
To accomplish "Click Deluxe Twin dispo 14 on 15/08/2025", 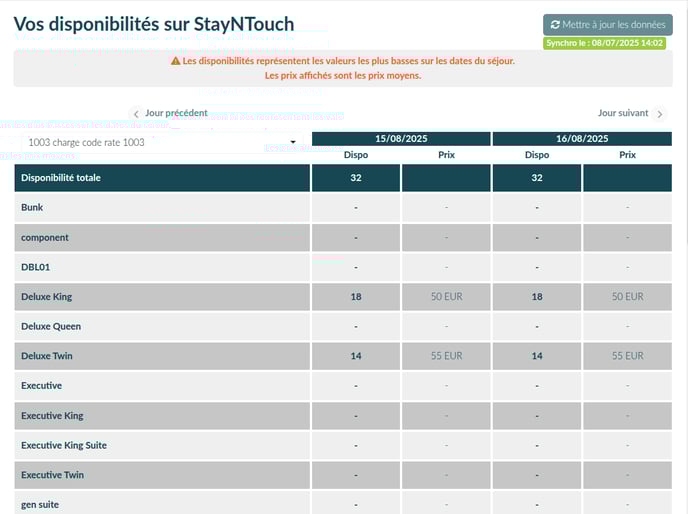I will [x=356, y=356].
